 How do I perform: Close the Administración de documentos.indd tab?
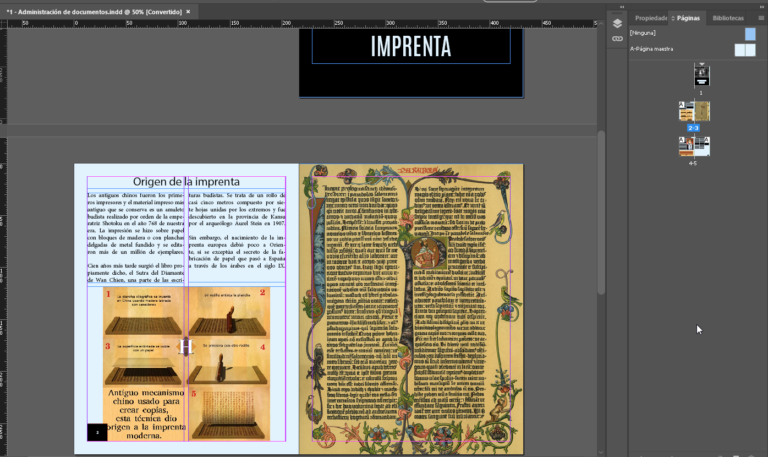click(x=188, y=12)
